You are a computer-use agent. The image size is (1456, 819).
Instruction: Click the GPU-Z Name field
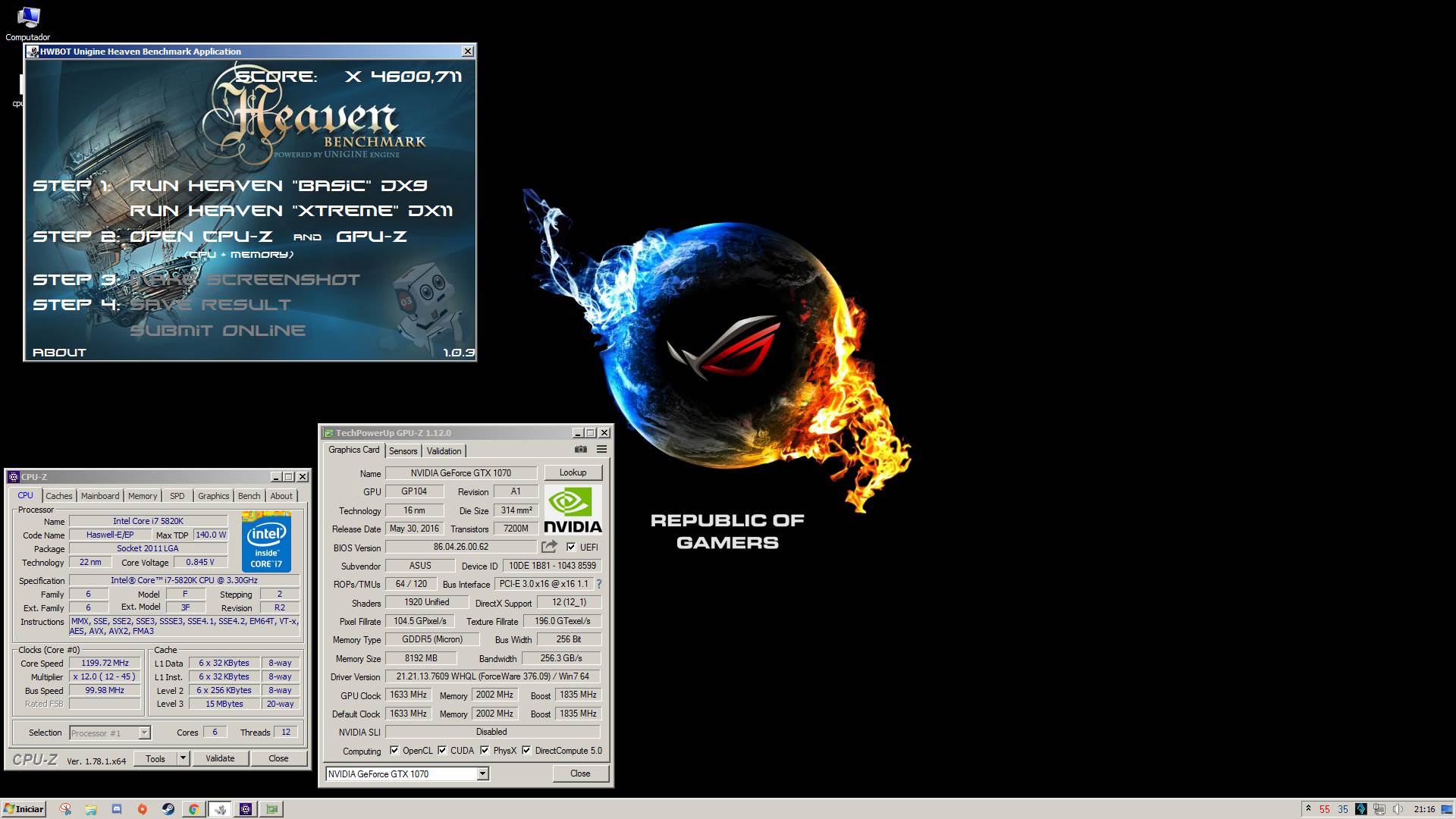tap(461, 473)
